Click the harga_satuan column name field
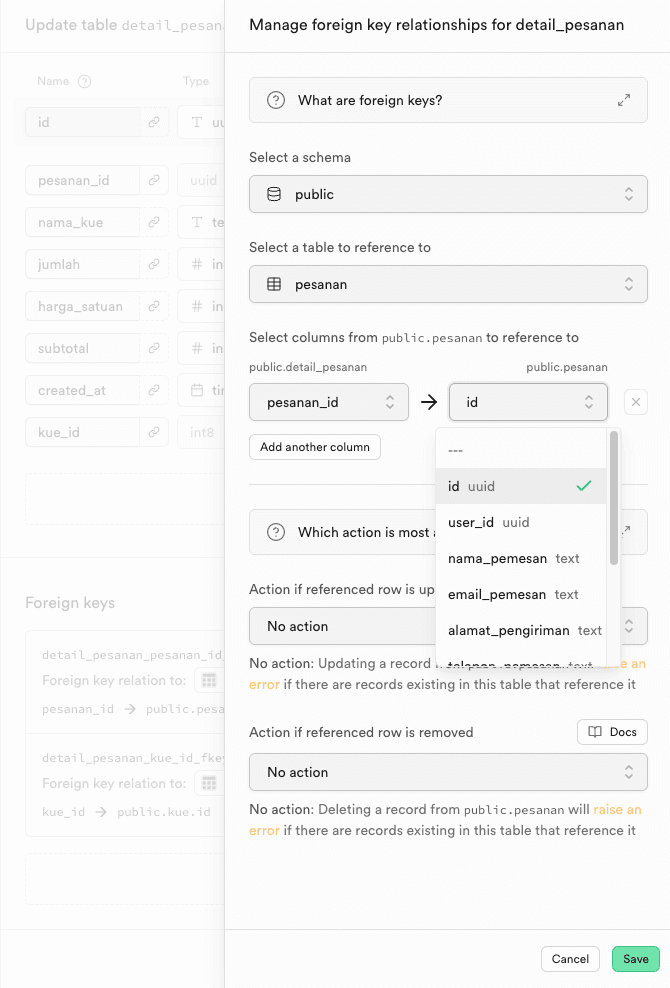Image resolution: width=670 pixels, height=988 pixels. (x=83, y=306)
